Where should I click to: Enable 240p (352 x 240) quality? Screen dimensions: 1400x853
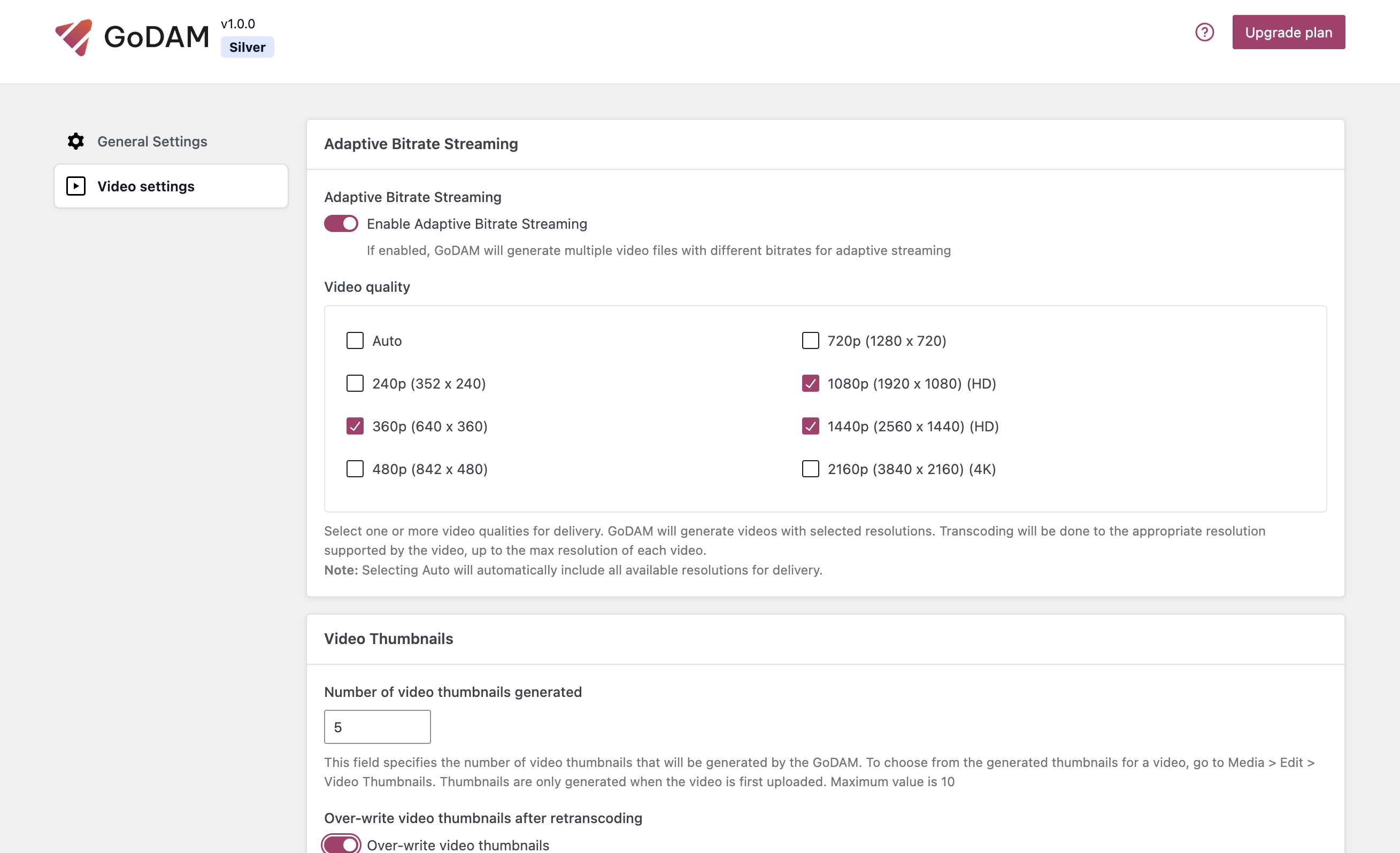coord(355,383)
